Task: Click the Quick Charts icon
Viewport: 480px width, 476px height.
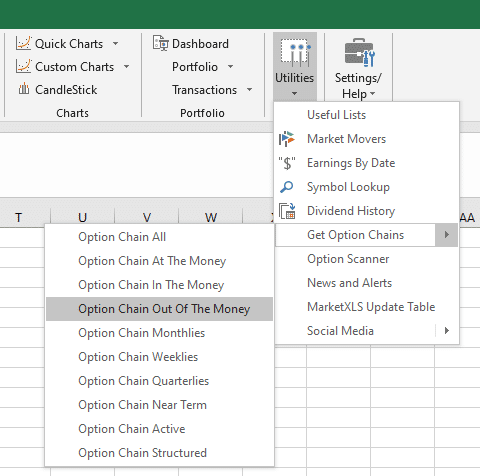Action: pyautogui.click(x=23, y=43)
